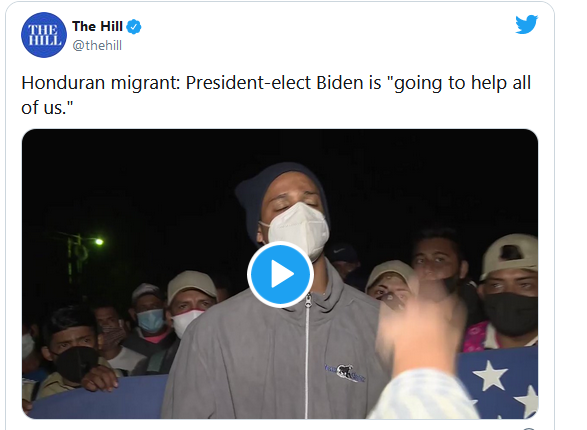Viewport: 587px width, 430px height.
Task: Open the tweet text about the Honduran migrant
Action: 276,95
